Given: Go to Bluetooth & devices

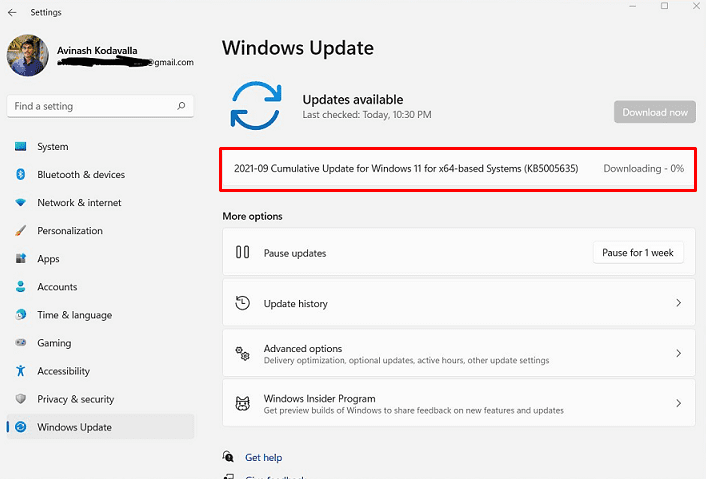Looking at the screenshot, I should pyautogui.click(x=100, y=174).
